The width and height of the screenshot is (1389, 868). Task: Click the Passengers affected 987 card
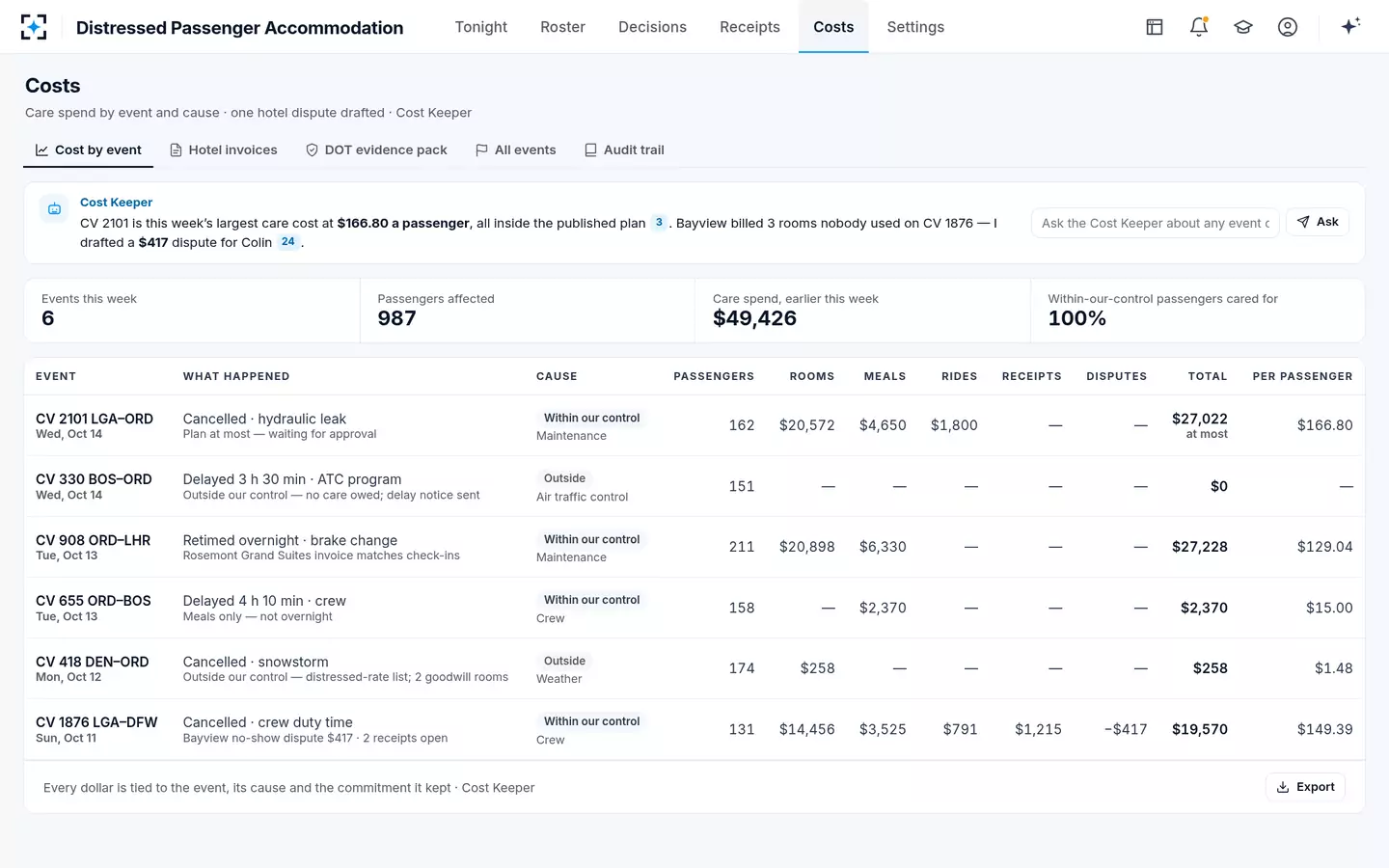528,311
